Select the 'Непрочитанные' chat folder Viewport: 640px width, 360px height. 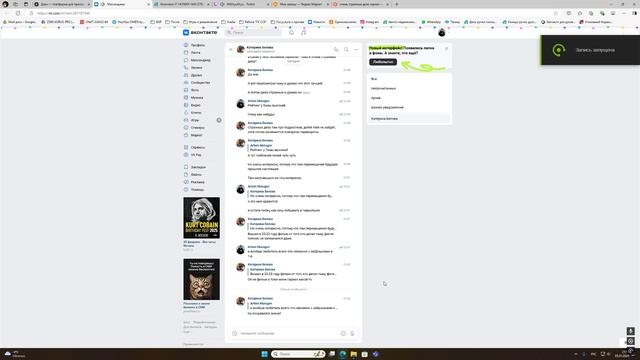click(409, 88)
